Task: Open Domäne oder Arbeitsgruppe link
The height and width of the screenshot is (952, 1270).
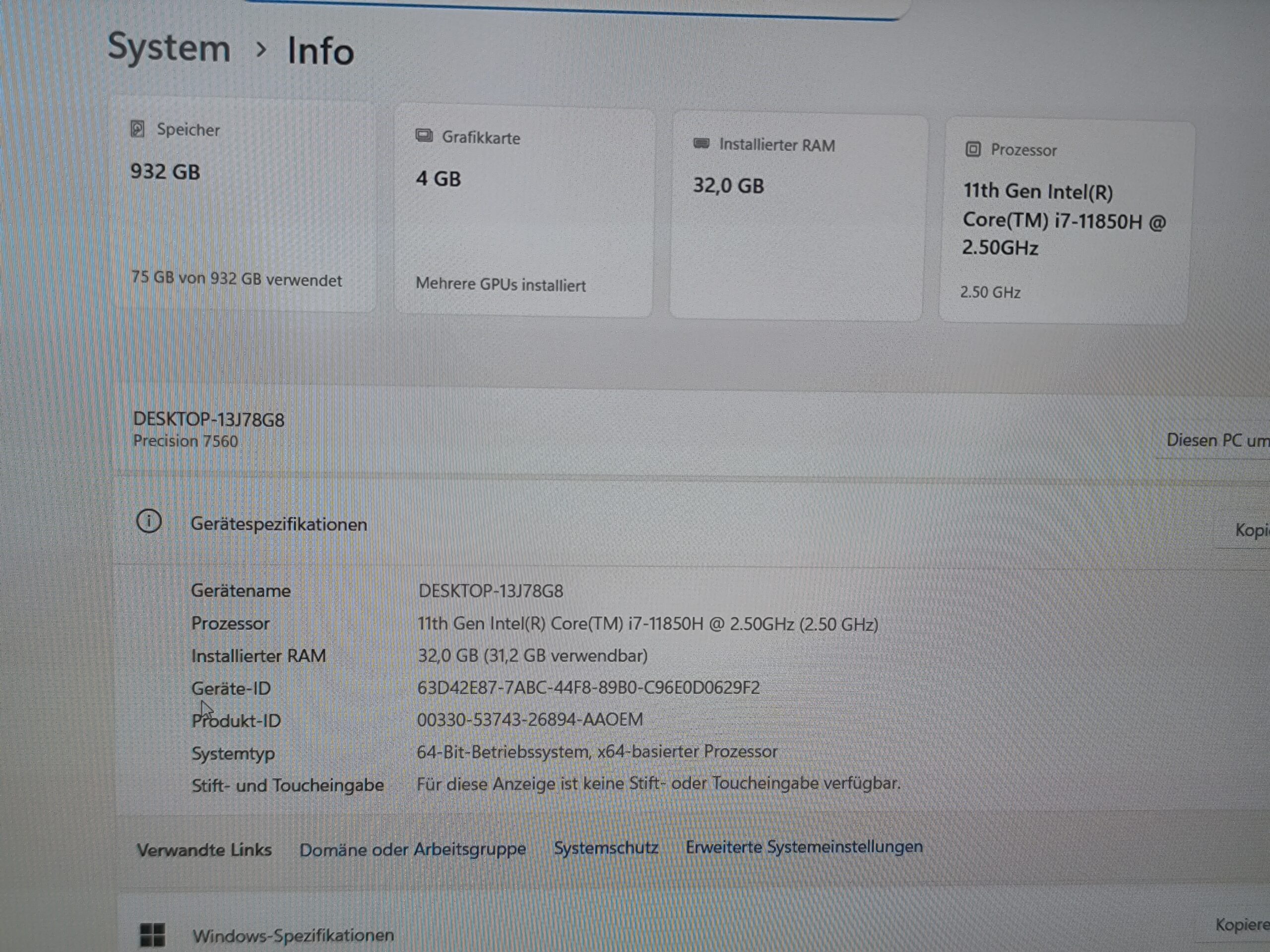Action: click(412, 849)
